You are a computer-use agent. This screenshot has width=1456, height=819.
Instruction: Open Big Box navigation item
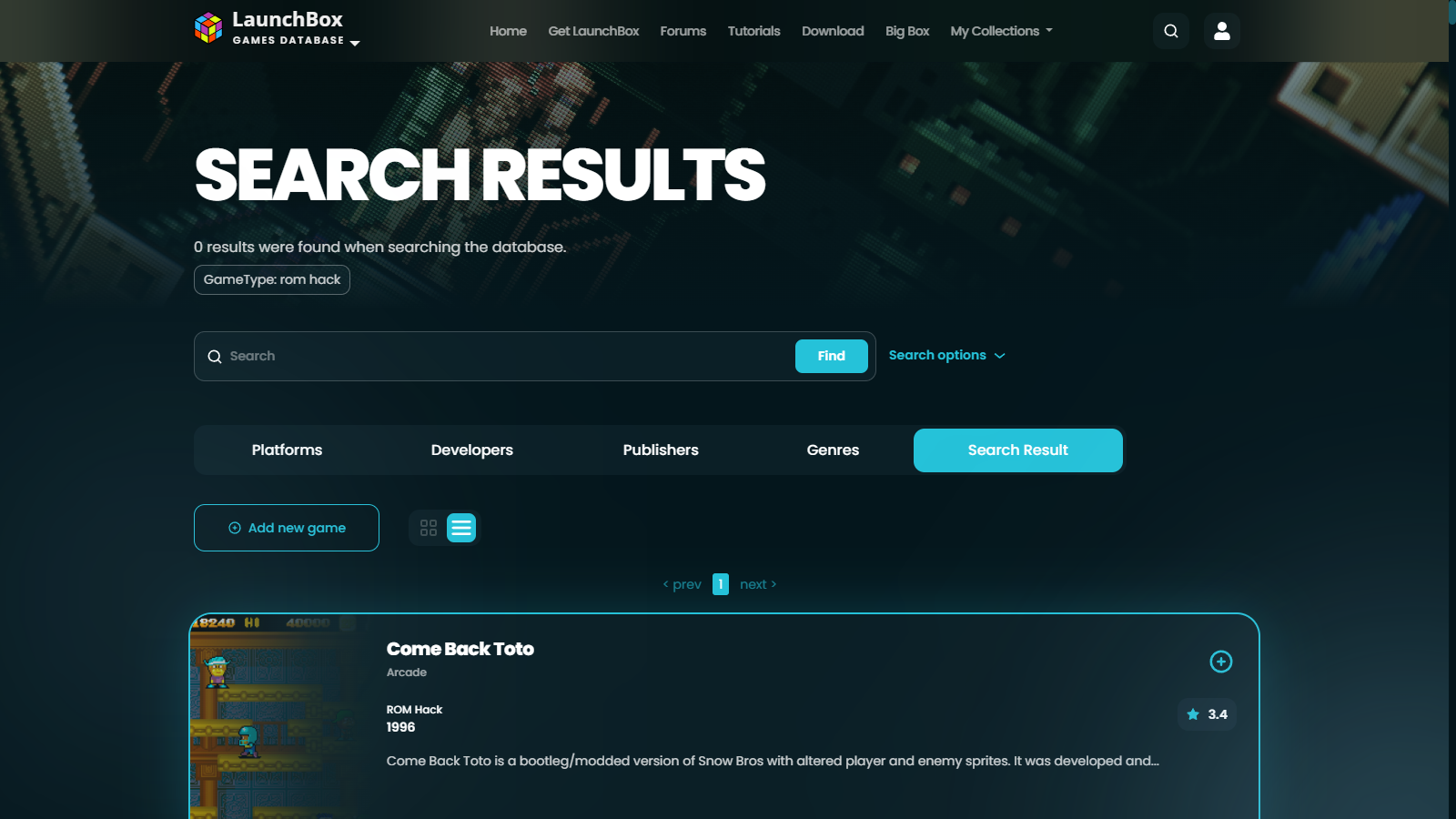coord(907,31)
